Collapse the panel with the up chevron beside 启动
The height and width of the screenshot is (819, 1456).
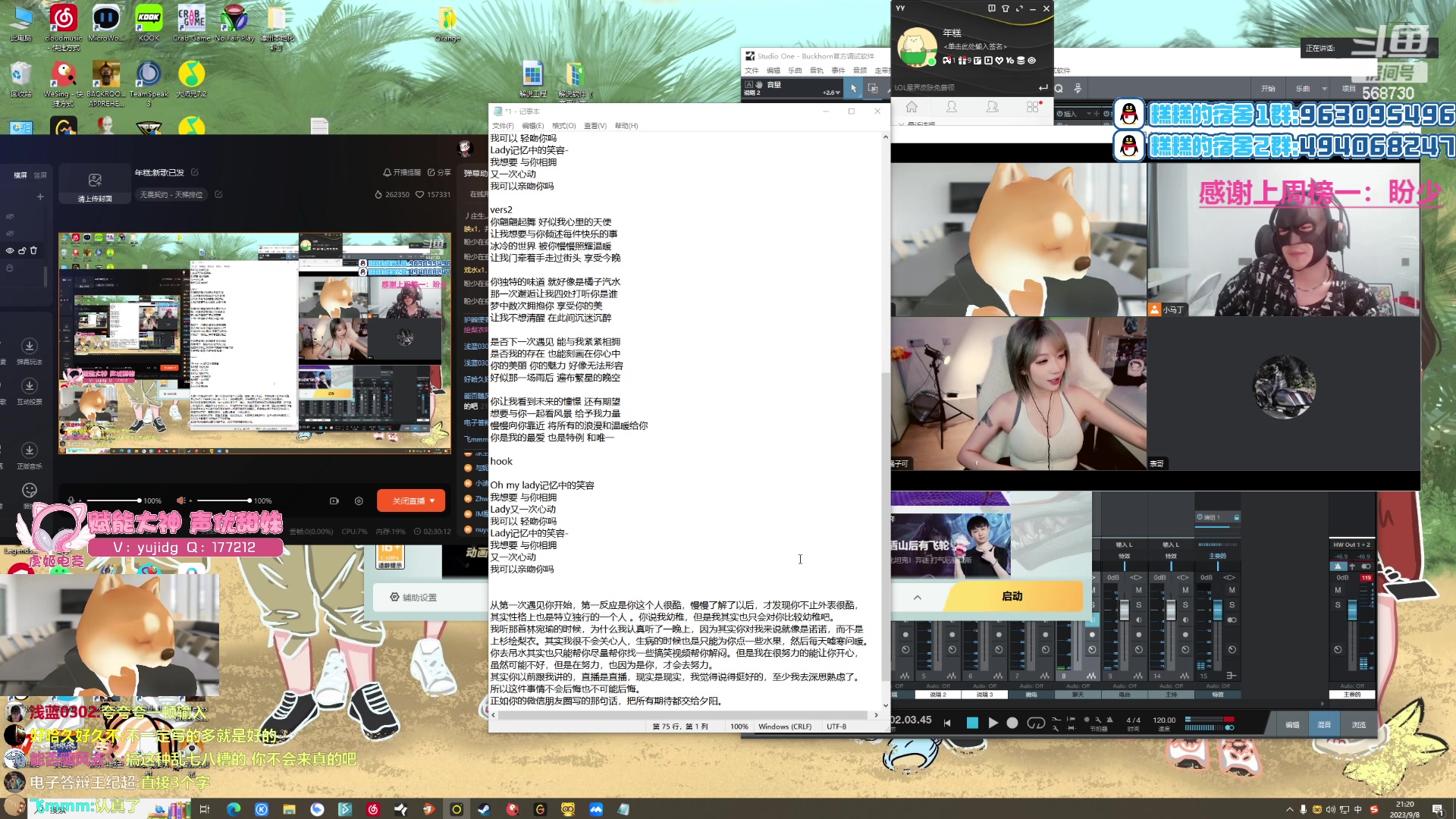tap(918, 598)
